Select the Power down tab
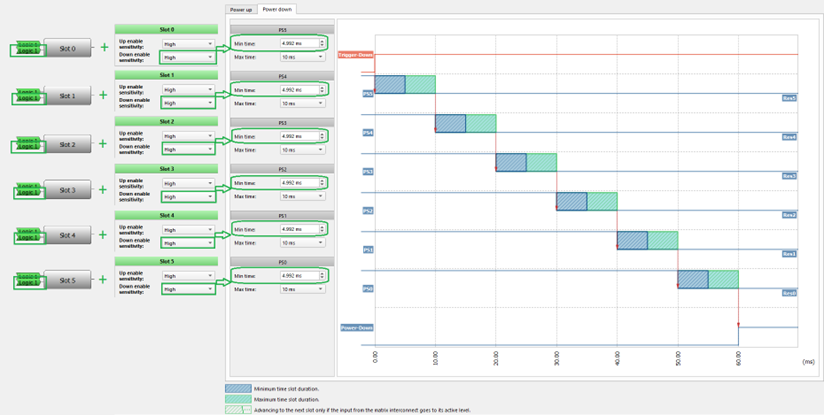This screenshot has height=415, width=824. (275, 9)
